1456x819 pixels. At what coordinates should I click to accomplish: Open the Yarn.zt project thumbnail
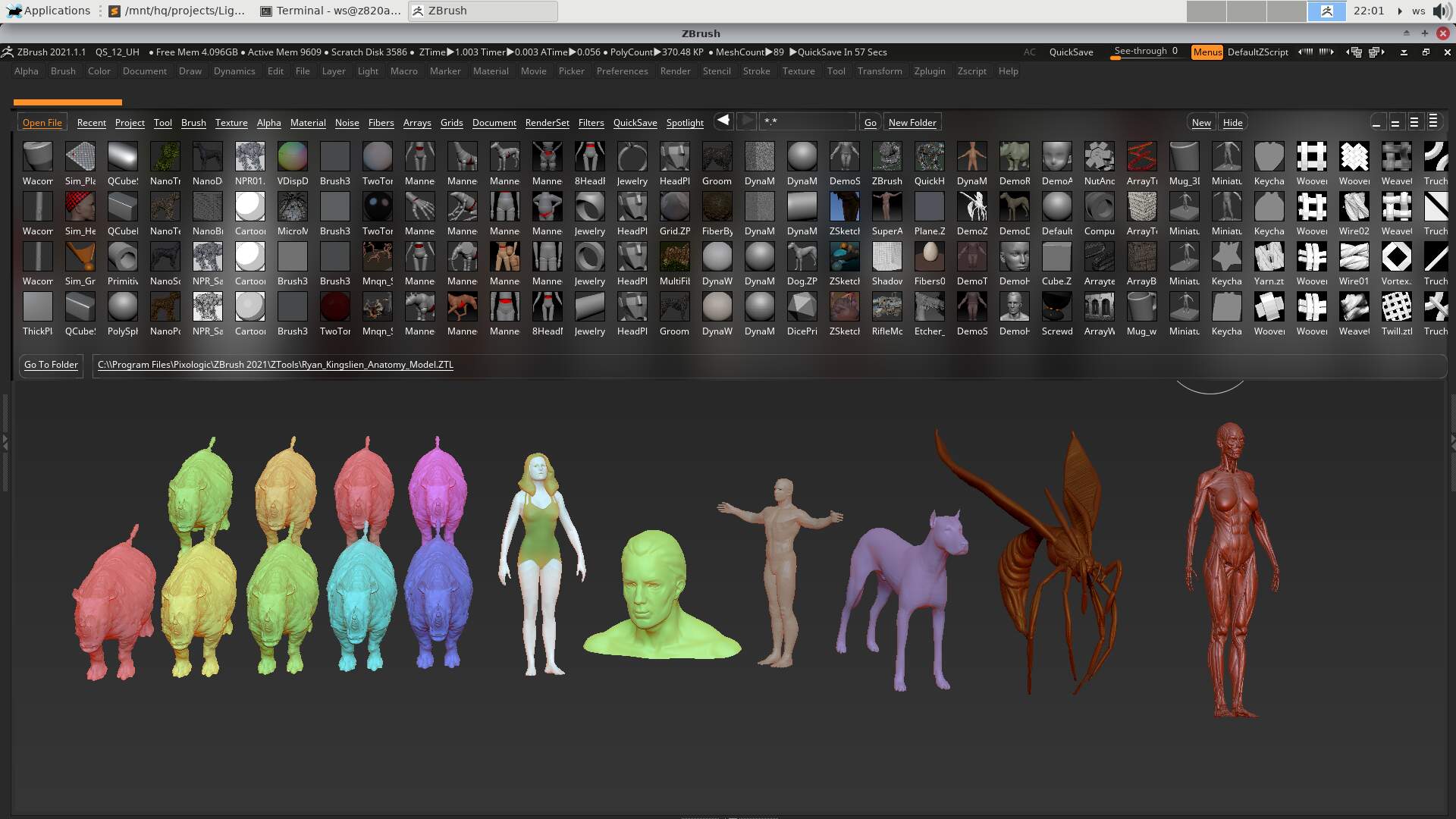(x=1269, y=256)
